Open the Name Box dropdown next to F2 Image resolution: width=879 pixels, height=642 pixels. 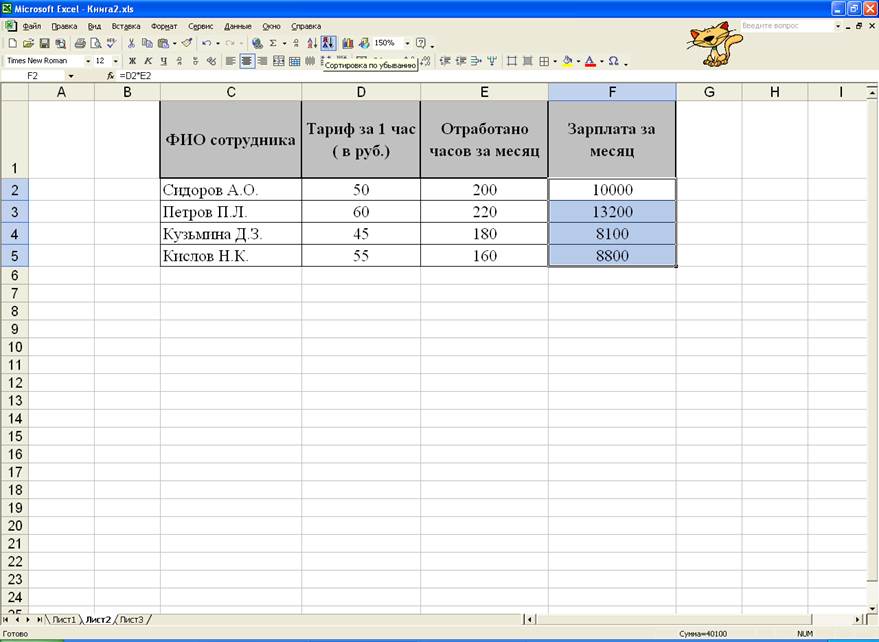(x=71, y=76)
